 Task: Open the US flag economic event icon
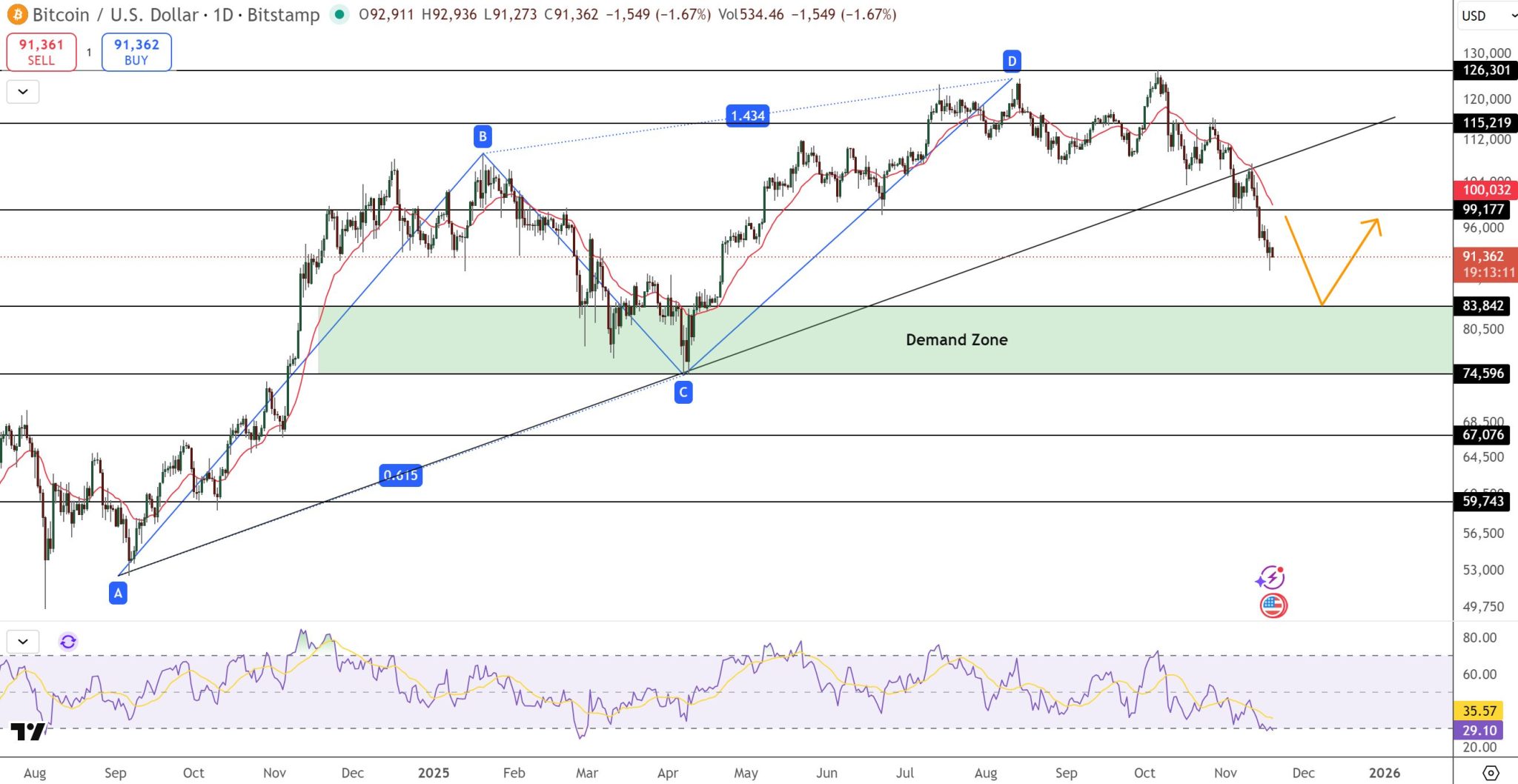coord(1273,606)
